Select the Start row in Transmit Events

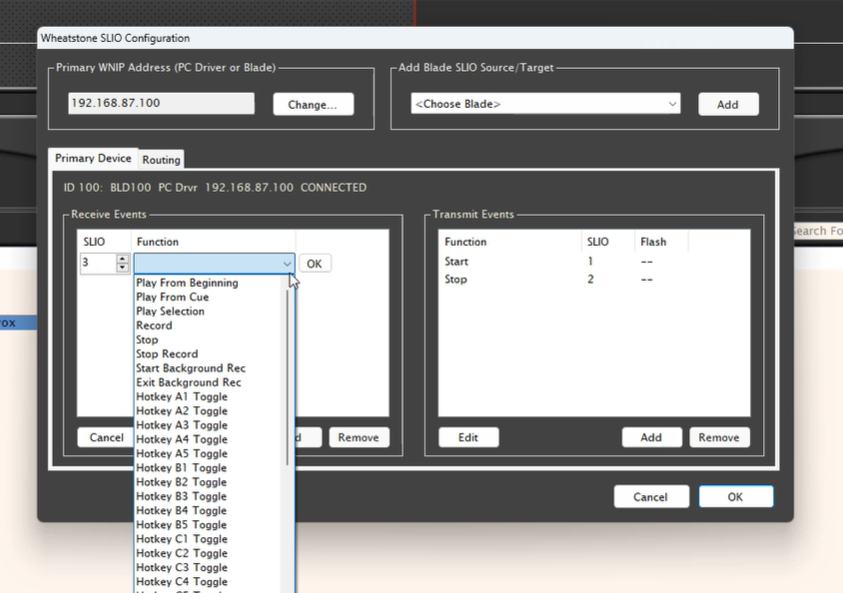coord(594,262)
